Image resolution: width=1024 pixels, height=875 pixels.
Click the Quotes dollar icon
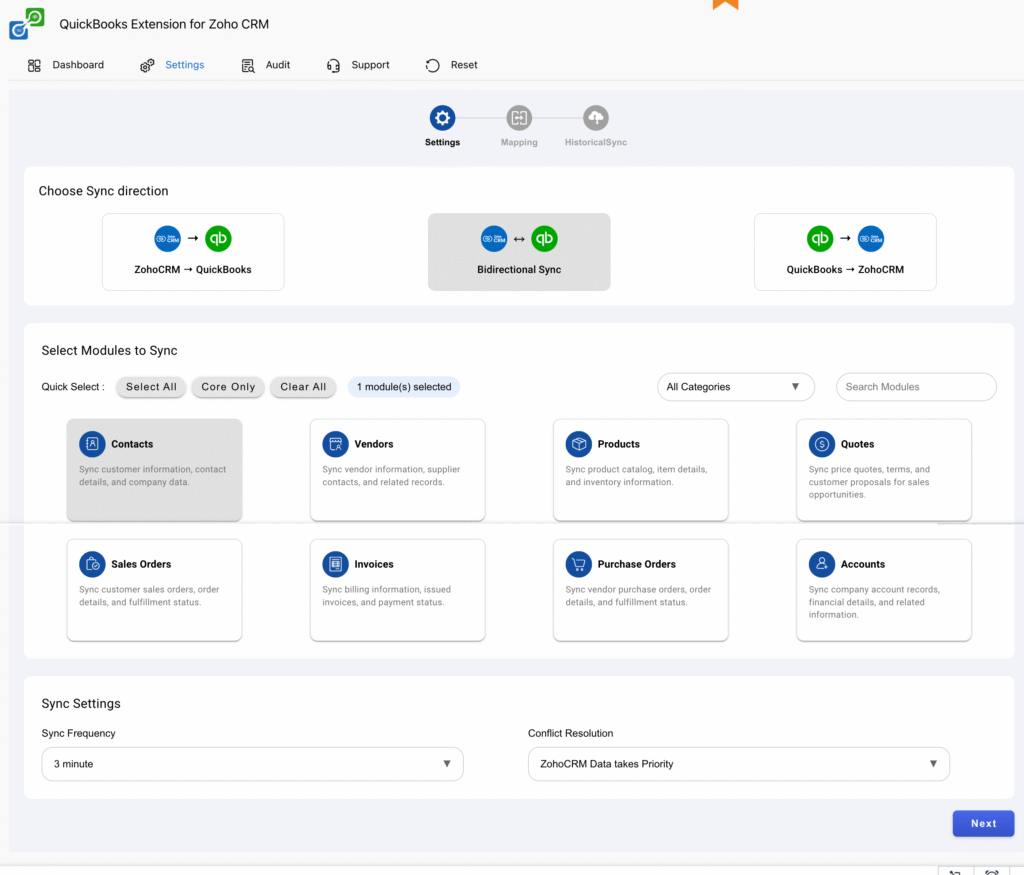point(821,444)
